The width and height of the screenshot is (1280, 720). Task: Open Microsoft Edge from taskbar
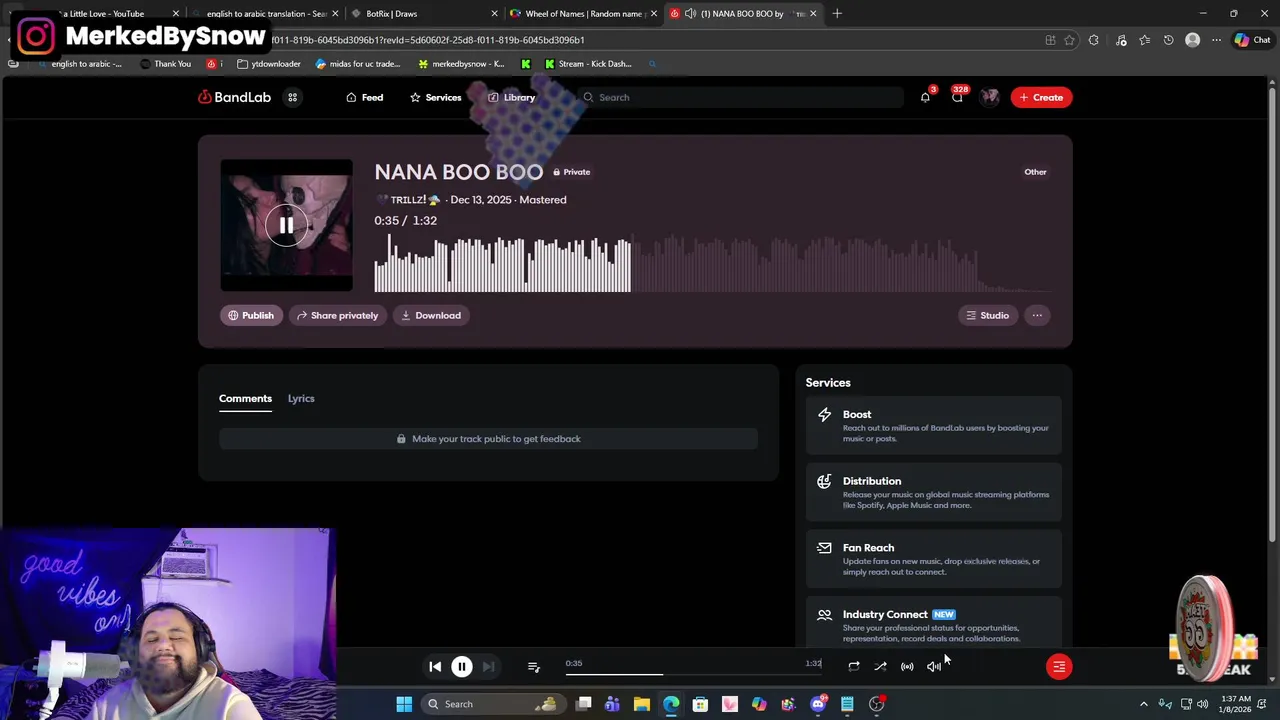tap(671, 704)
